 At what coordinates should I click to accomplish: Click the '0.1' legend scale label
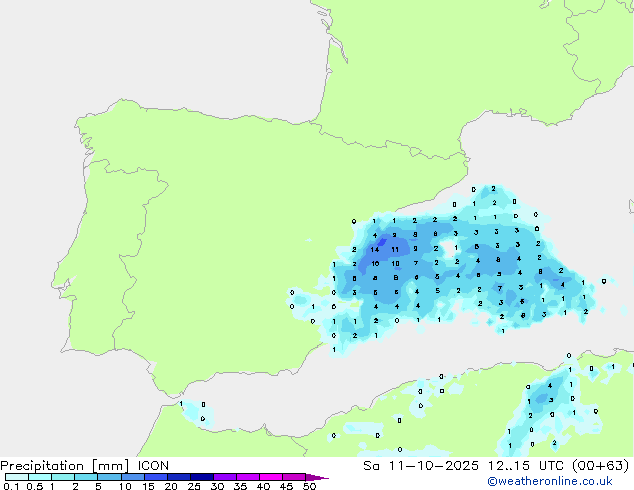pyautogui.click(x=11, y=486)
